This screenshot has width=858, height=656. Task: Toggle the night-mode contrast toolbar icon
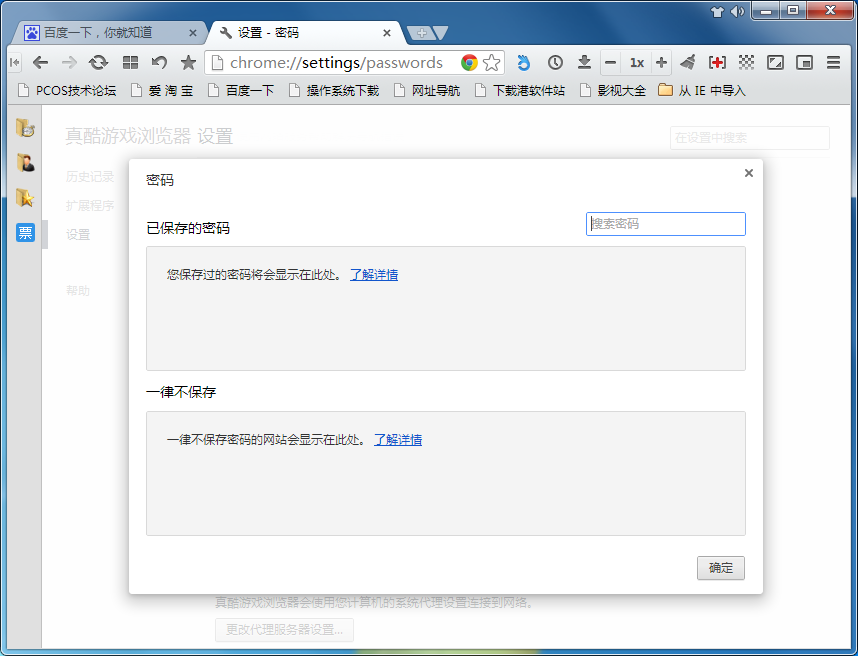(x=774, y=62)
